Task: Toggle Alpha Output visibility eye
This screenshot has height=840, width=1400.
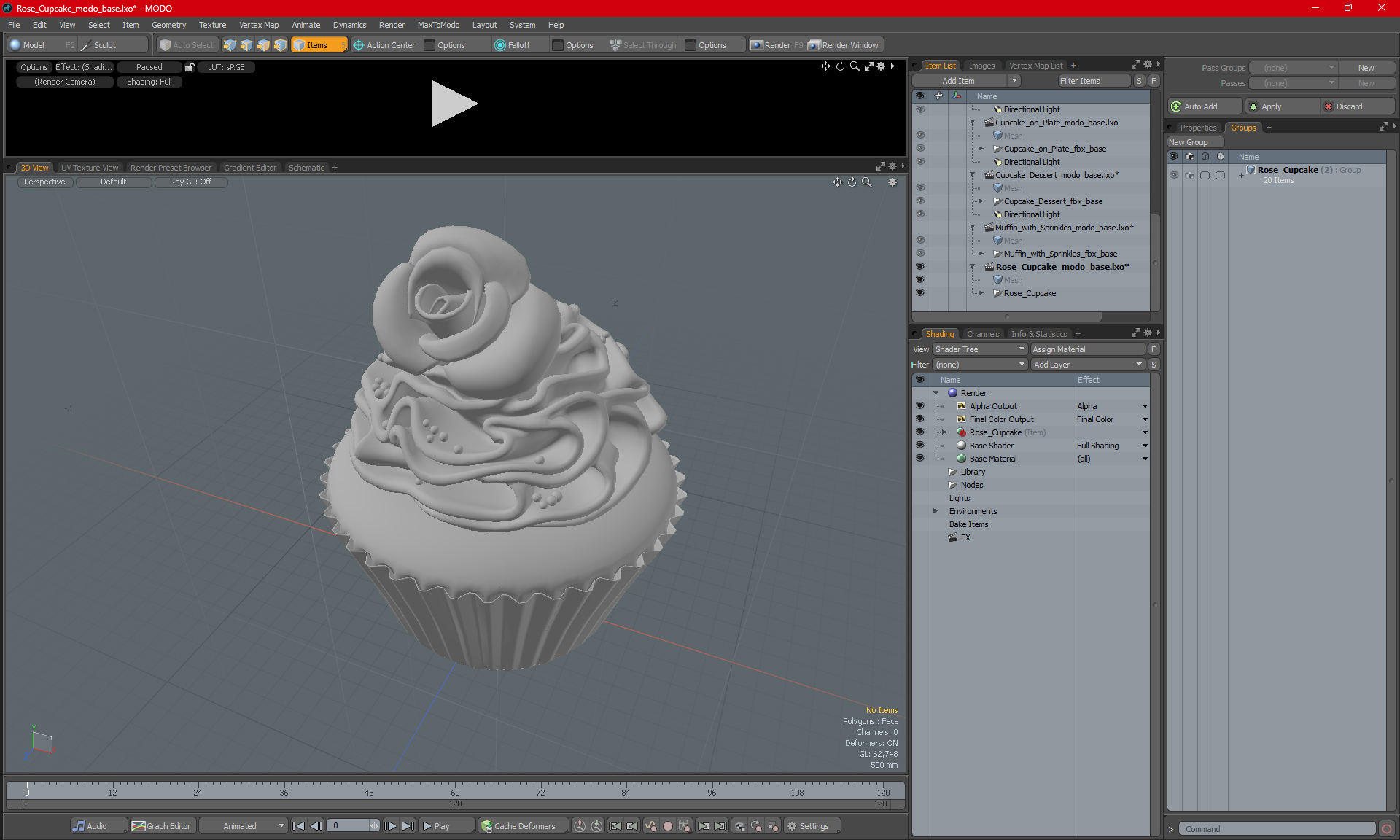Action: [919, 406]
